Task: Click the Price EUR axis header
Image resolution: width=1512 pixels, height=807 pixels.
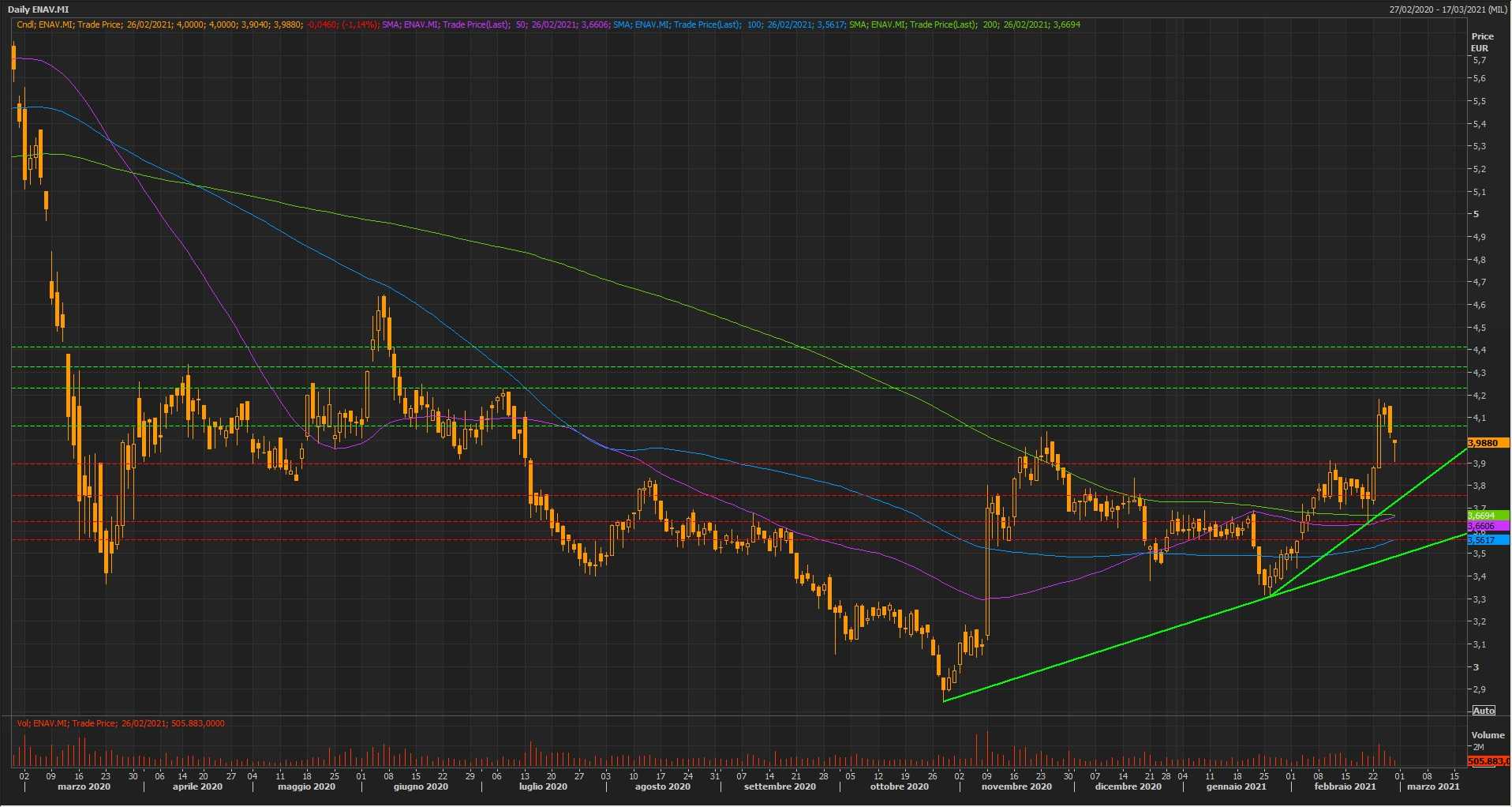Action: tap(1481, 42)
